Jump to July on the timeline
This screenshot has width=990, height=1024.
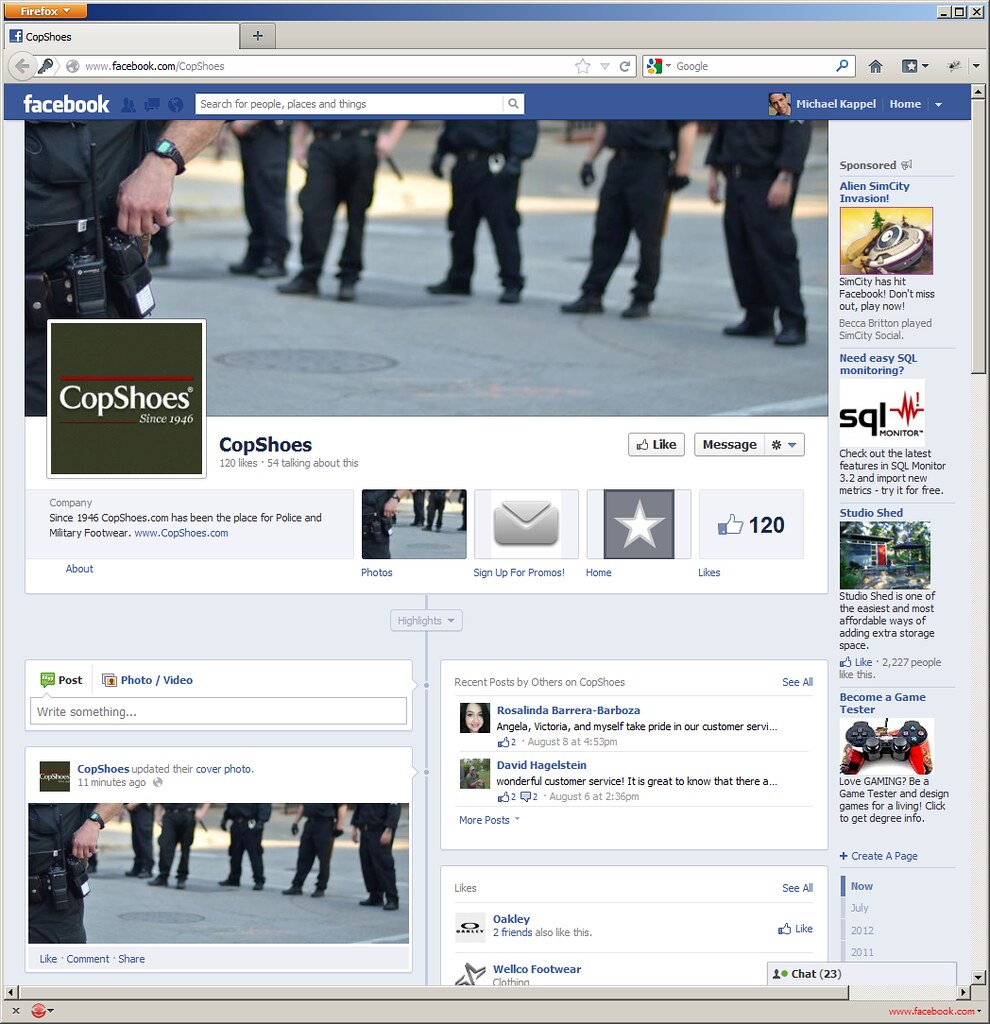pos(859,908)
